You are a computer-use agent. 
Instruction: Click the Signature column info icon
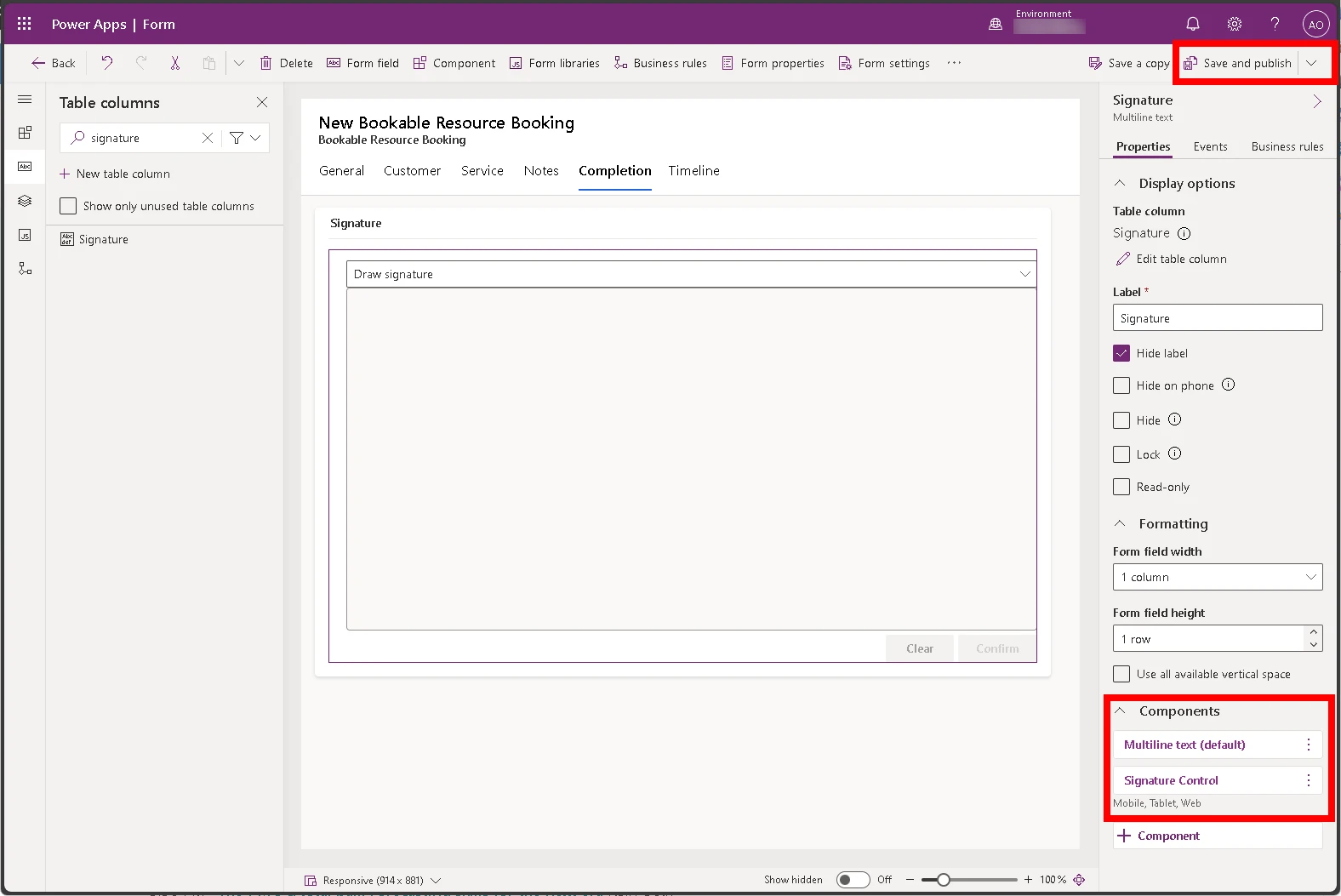(x=1184, y=233)
